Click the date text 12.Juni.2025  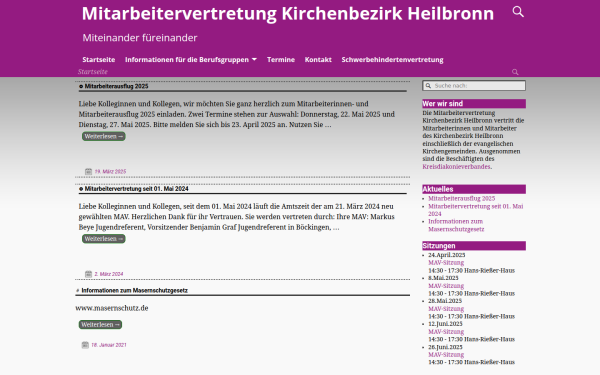445,324
